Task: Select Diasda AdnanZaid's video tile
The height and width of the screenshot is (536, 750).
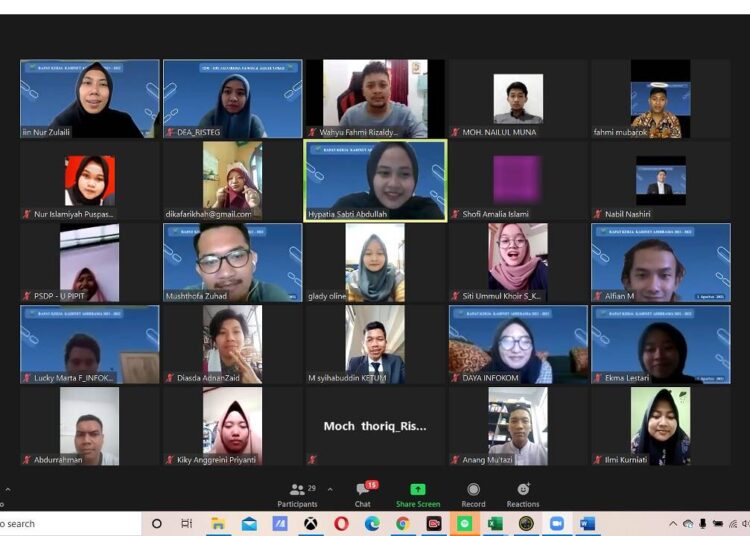Action: pyautogui.click(x=232, y=345)
